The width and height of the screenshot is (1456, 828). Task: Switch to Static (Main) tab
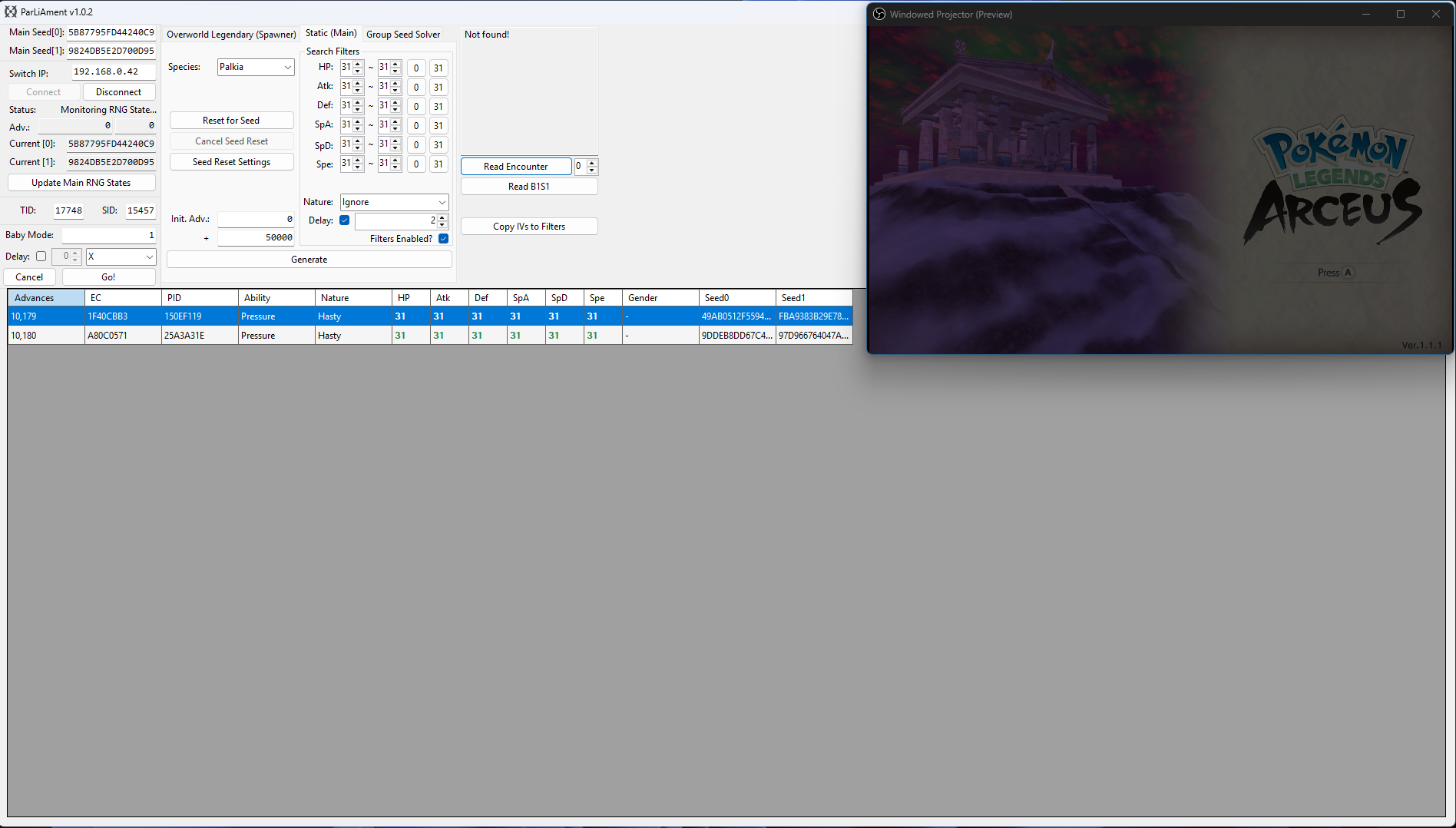331,33
